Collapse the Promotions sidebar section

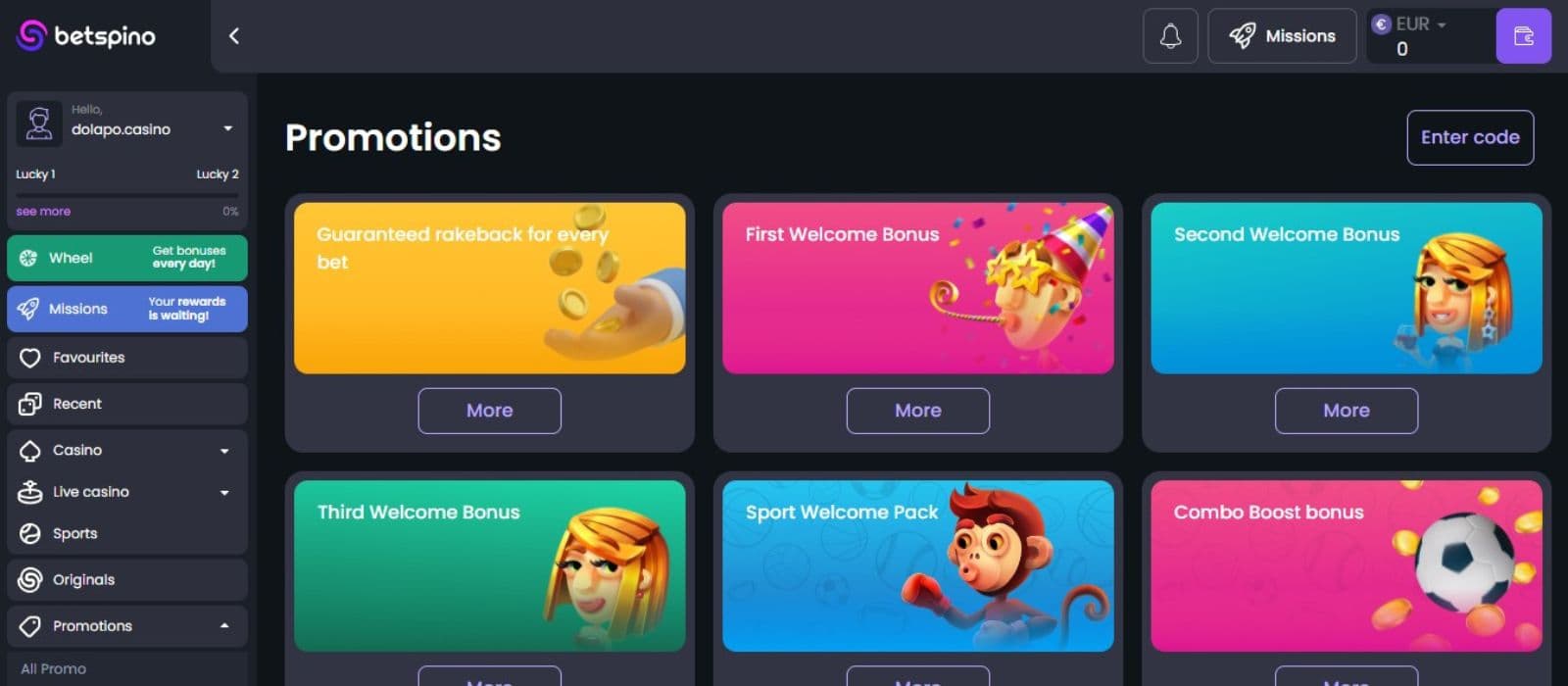[224, 625]
